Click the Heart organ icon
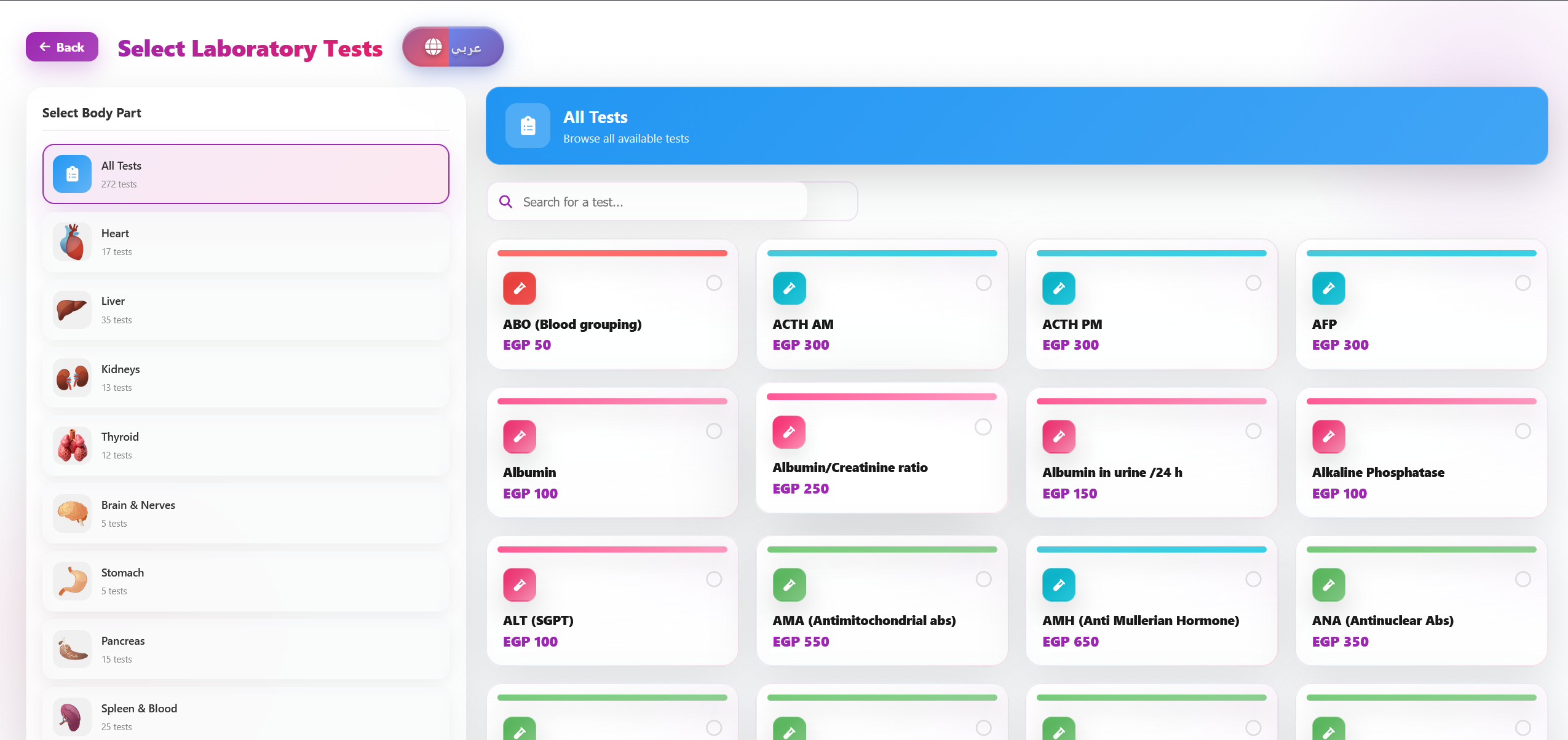 [72, 242]
